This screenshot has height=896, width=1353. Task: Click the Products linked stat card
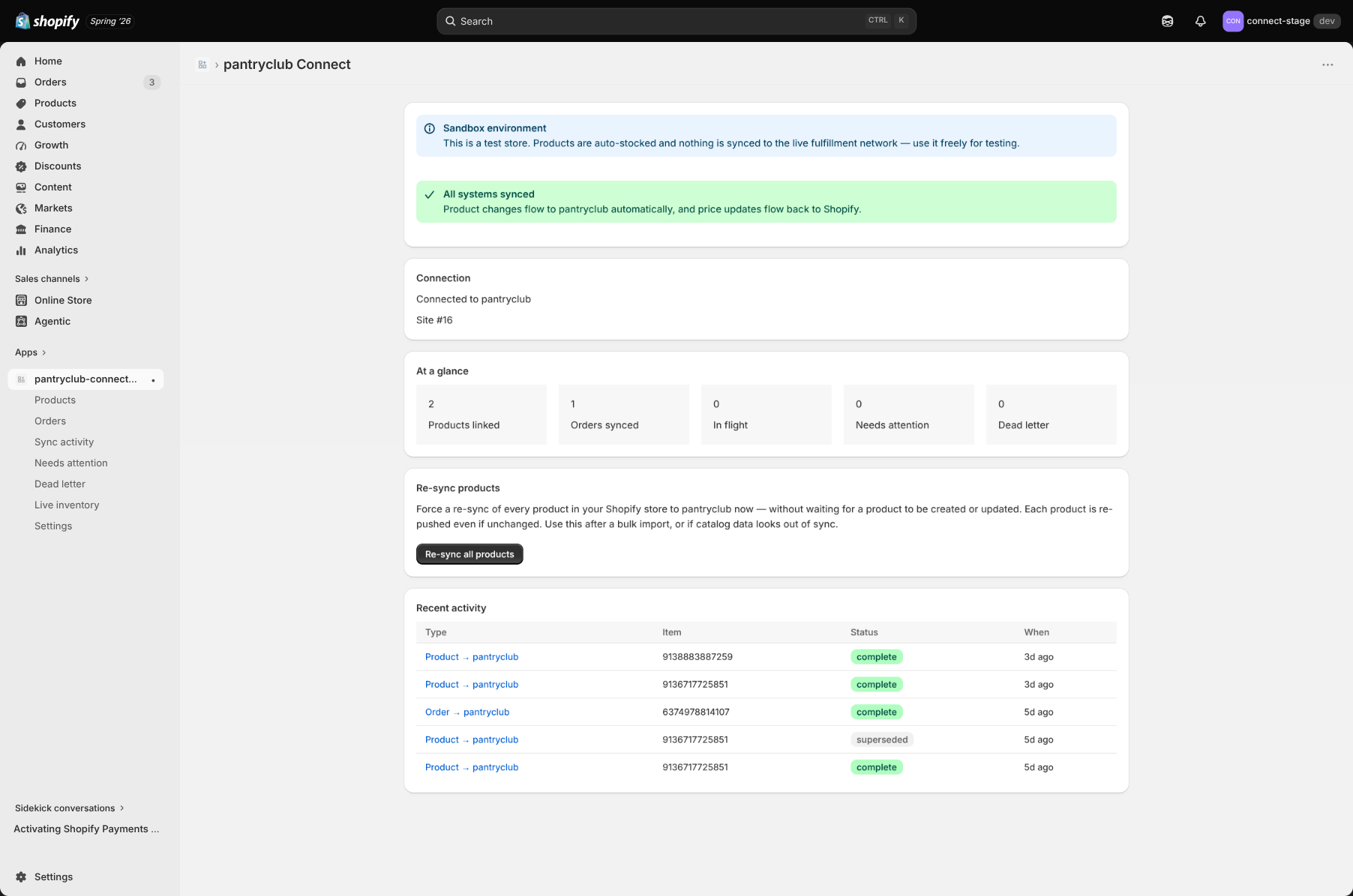[481, 415]
